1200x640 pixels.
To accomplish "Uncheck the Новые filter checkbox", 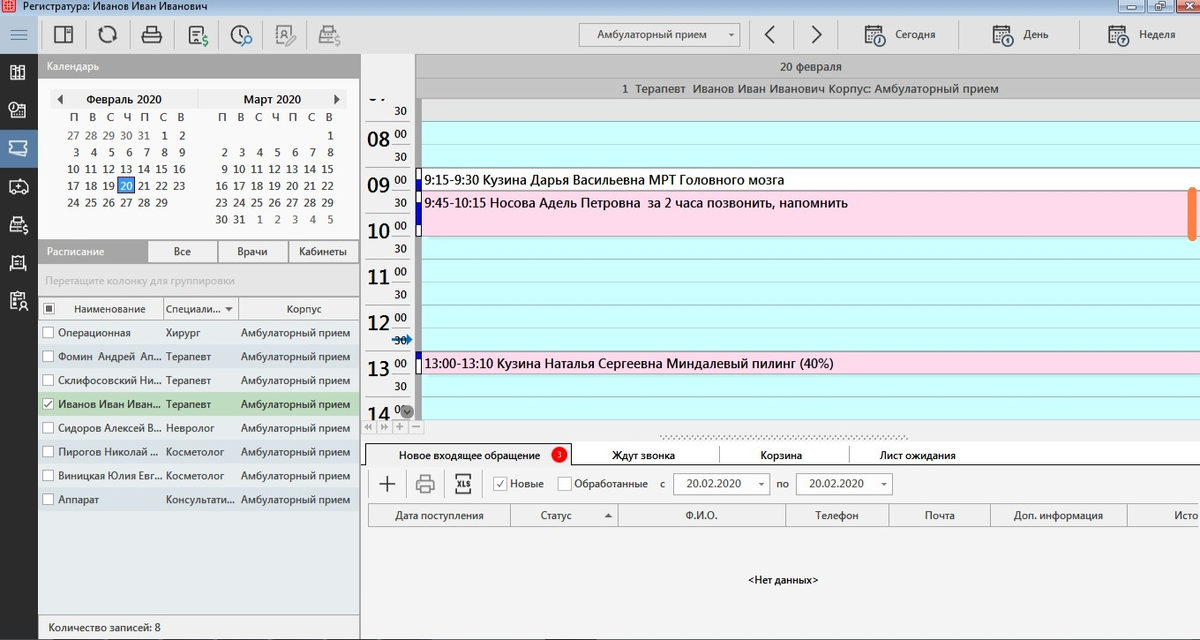I will pyautogui.click(x=501, y=484).
